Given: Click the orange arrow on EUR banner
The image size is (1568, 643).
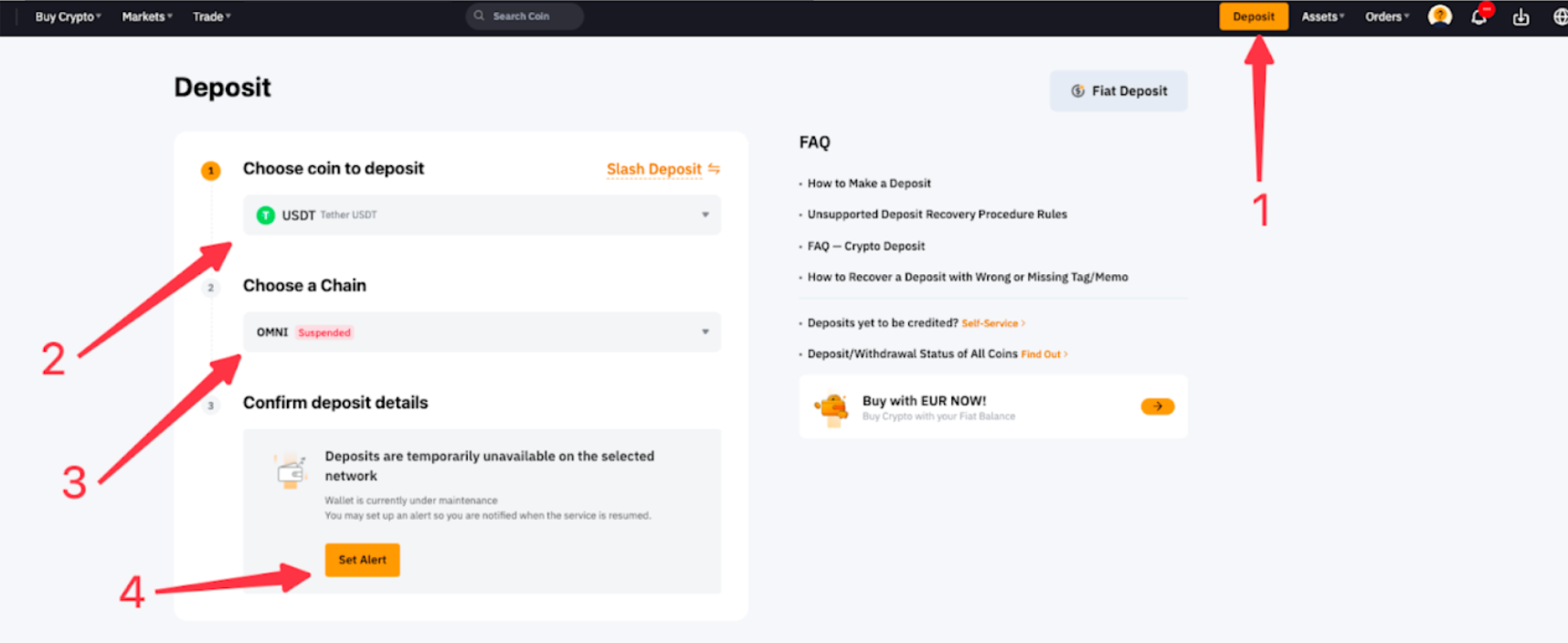Looking at the screenshot, I should (1157, 406).
